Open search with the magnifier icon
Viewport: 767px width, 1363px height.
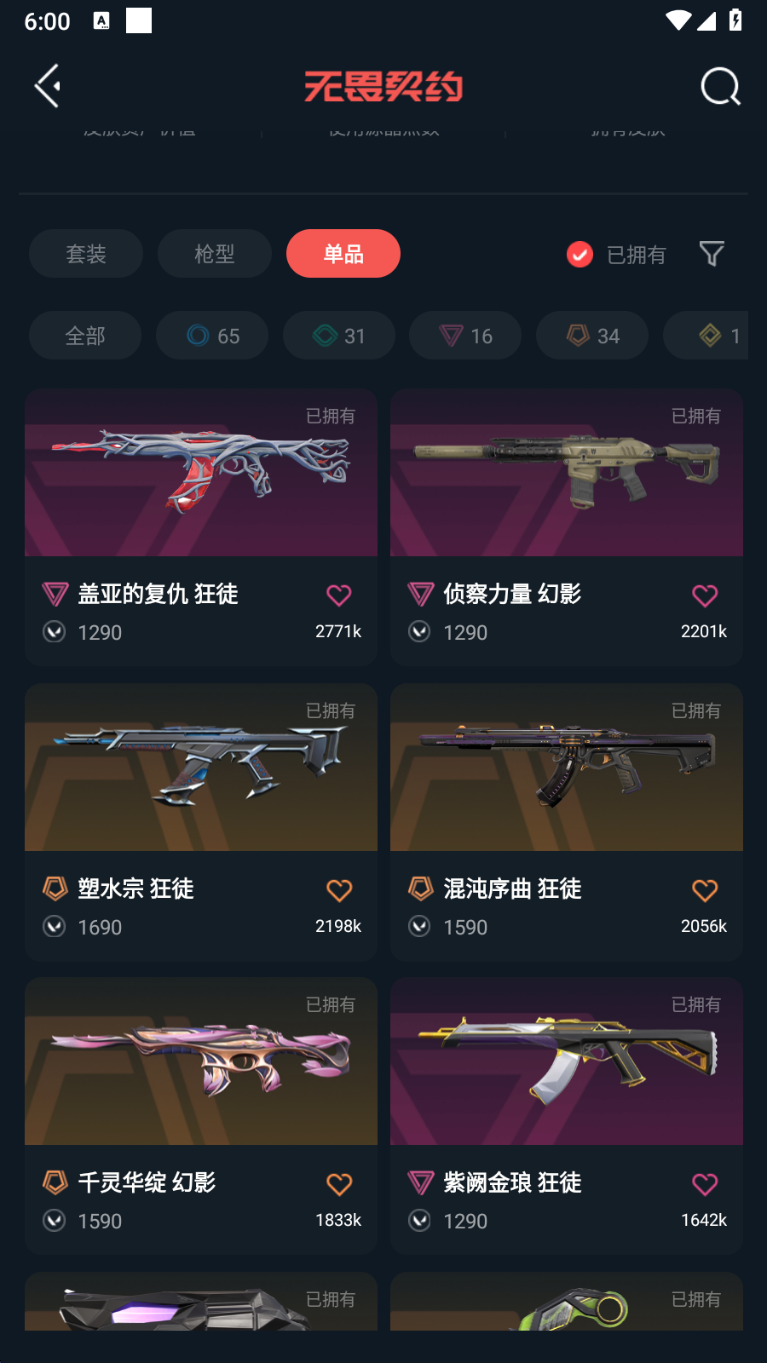720,87
